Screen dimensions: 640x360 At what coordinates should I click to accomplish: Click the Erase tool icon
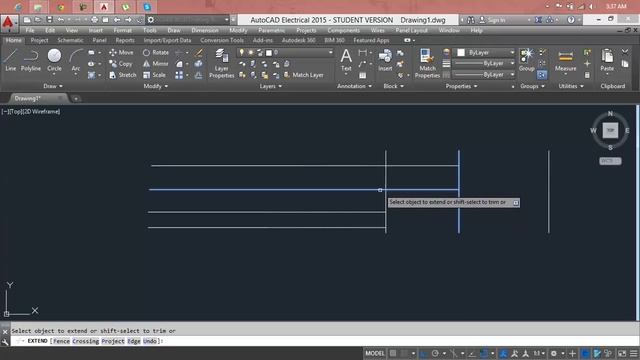[199, 53]
